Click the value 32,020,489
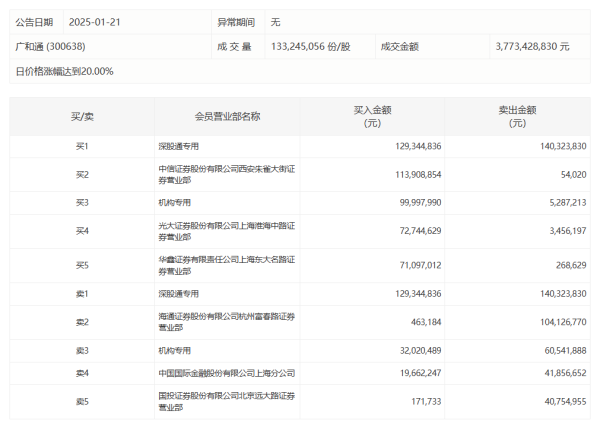 [x=421, y=350]
